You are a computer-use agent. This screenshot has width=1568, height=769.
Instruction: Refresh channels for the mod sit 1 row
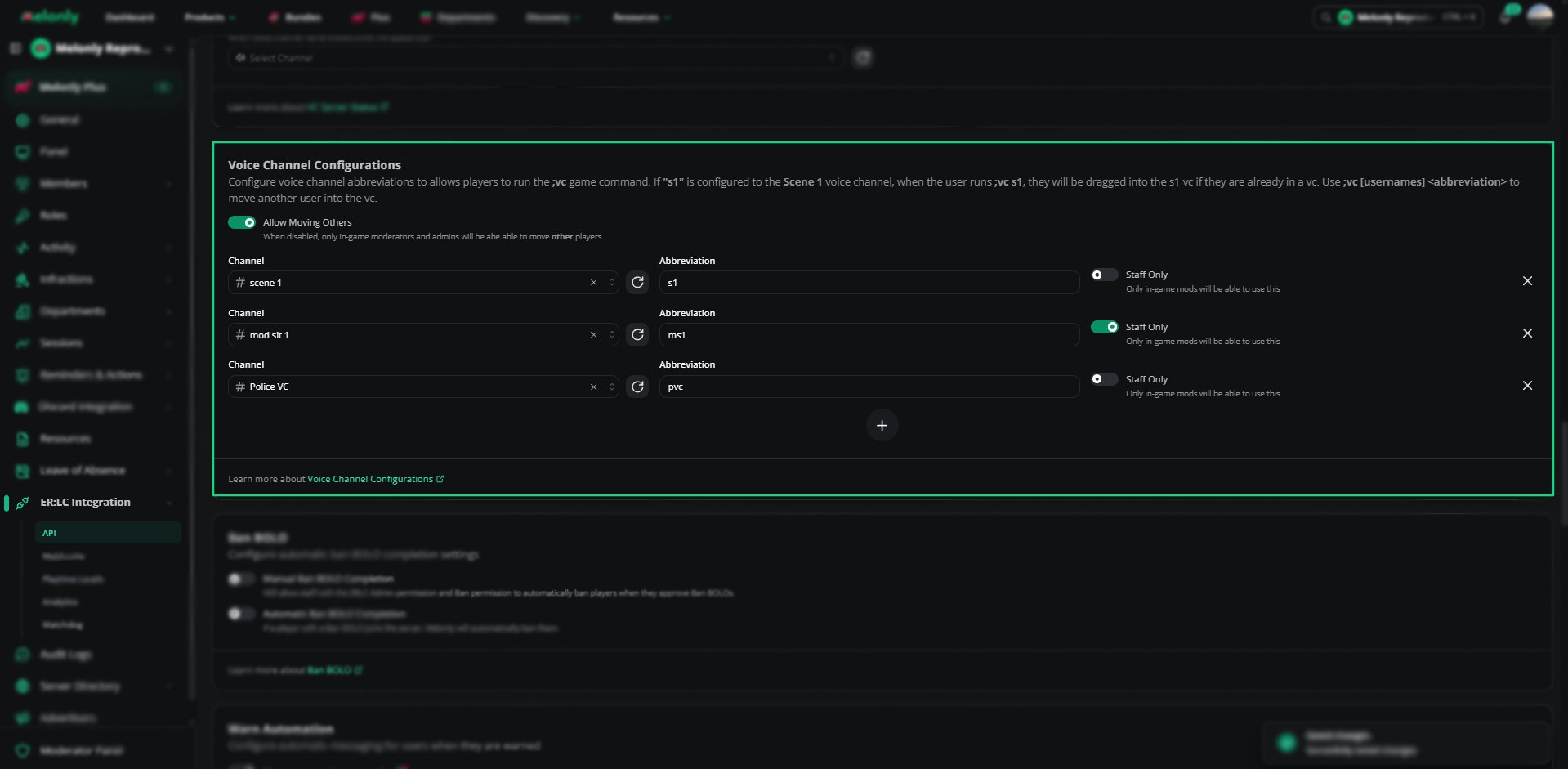click(x=637, y=335)
